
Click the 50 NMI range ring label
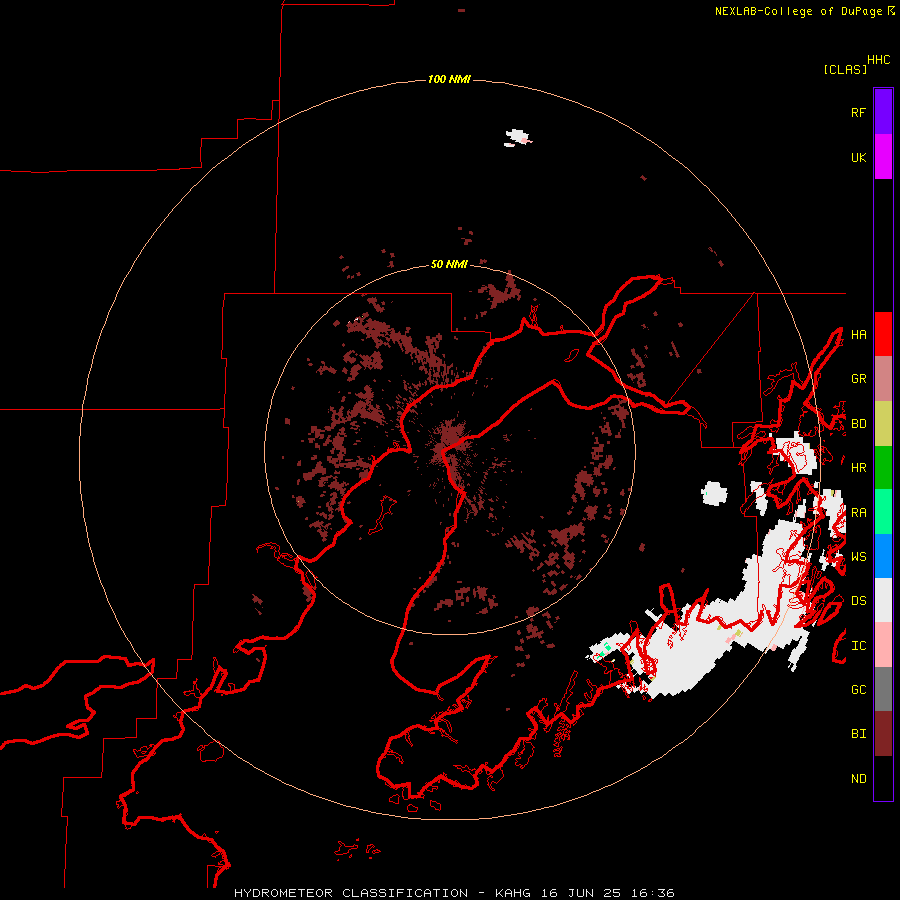pyautogui.click(x=449, y=264)
